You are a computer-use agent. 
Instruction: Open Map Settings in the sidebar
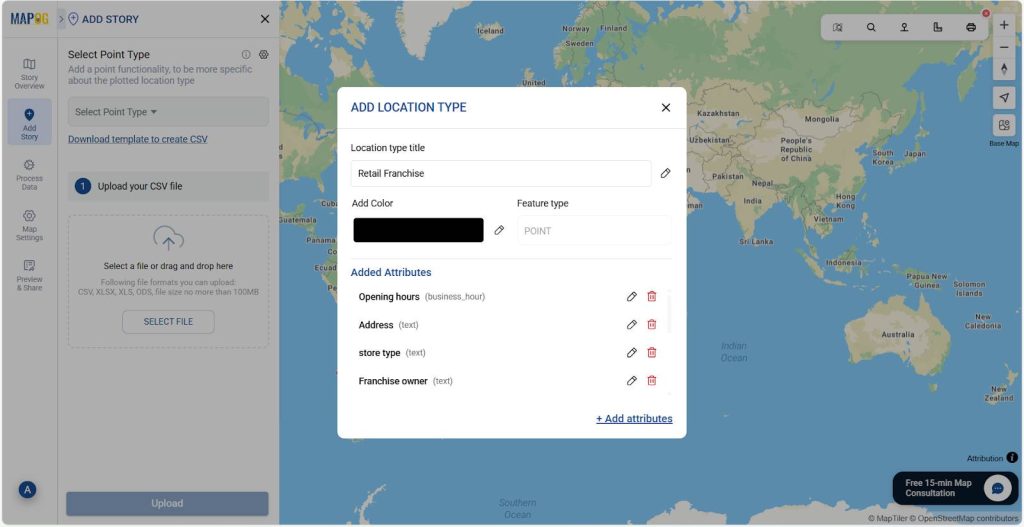point(29,225)
